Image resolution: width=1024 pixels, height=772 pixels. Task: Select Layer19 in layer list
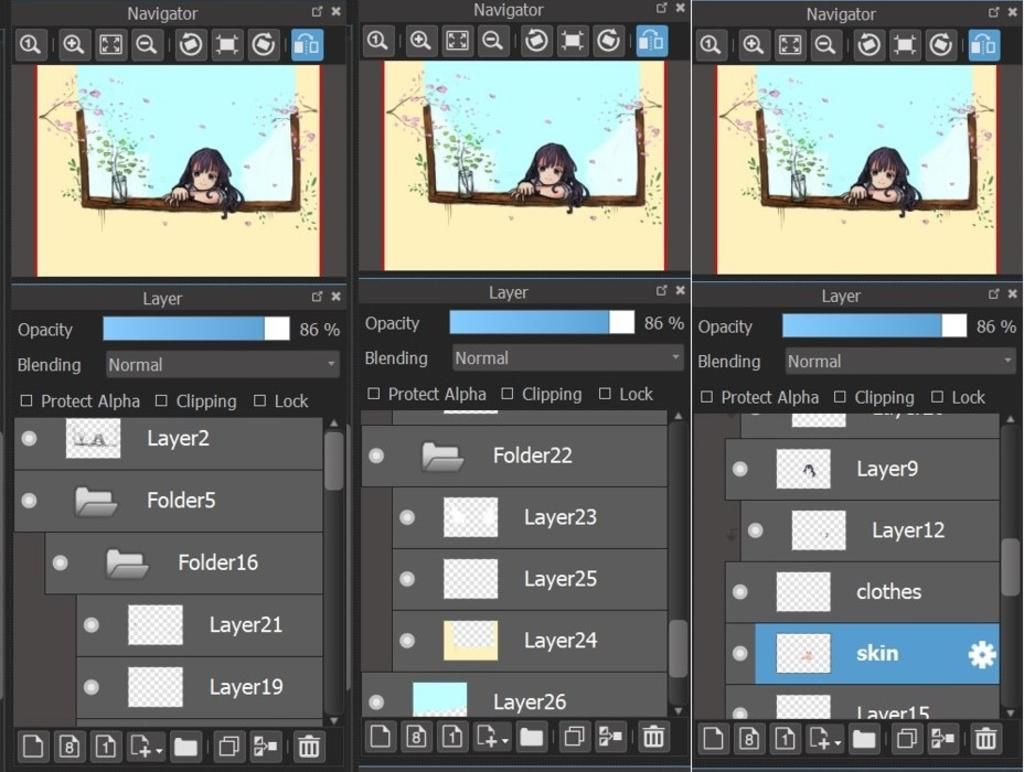tap(200, 687)
